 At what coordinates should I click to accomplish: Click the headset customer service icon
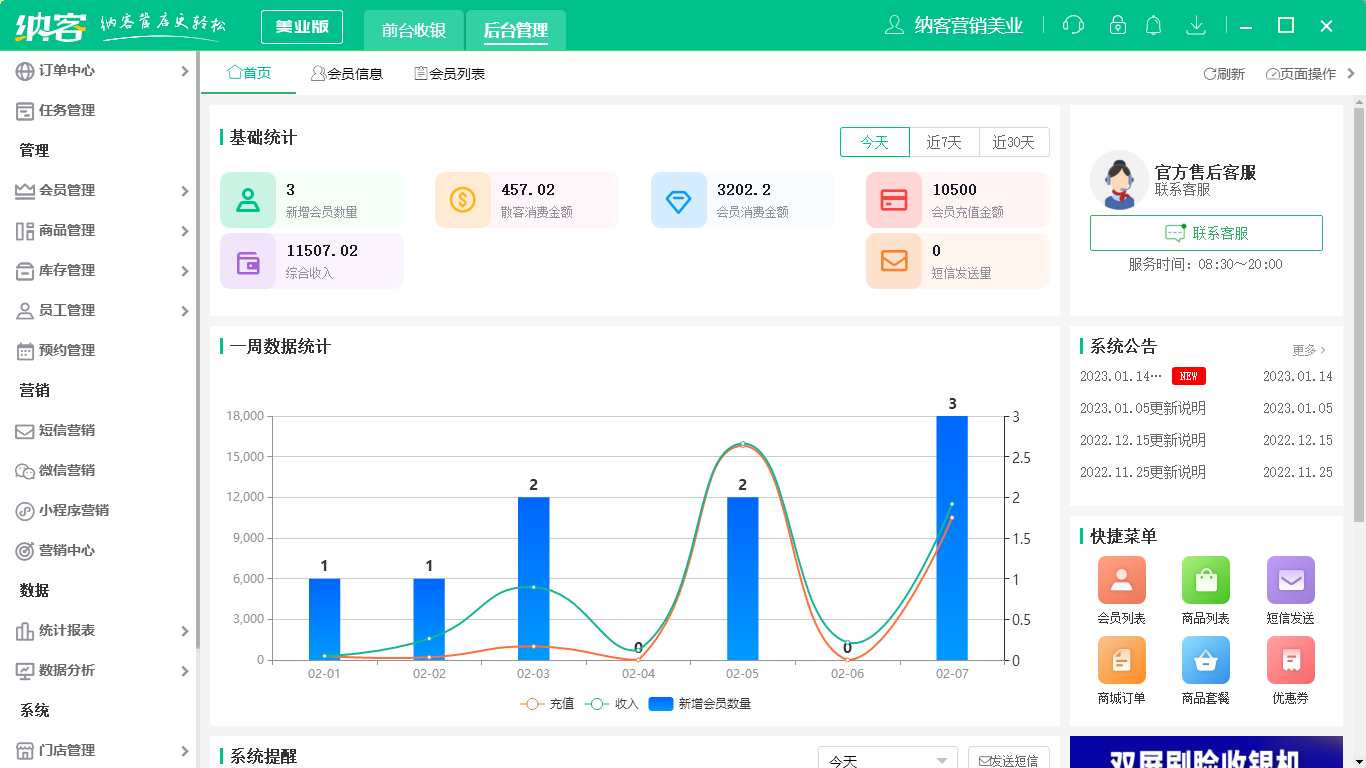[1073, 25]
